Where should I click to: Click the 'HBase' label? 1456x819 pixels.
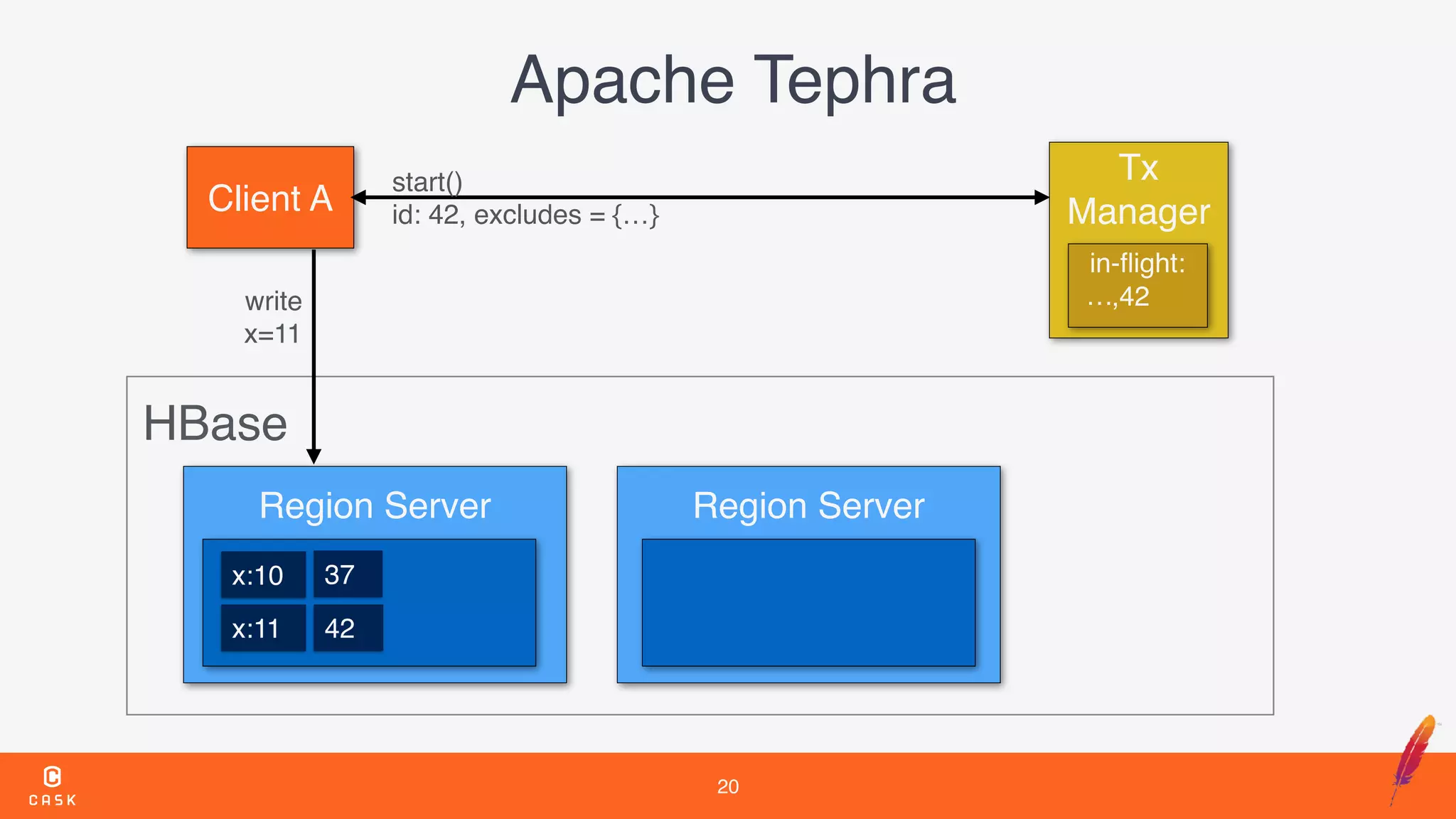point(215,423)
